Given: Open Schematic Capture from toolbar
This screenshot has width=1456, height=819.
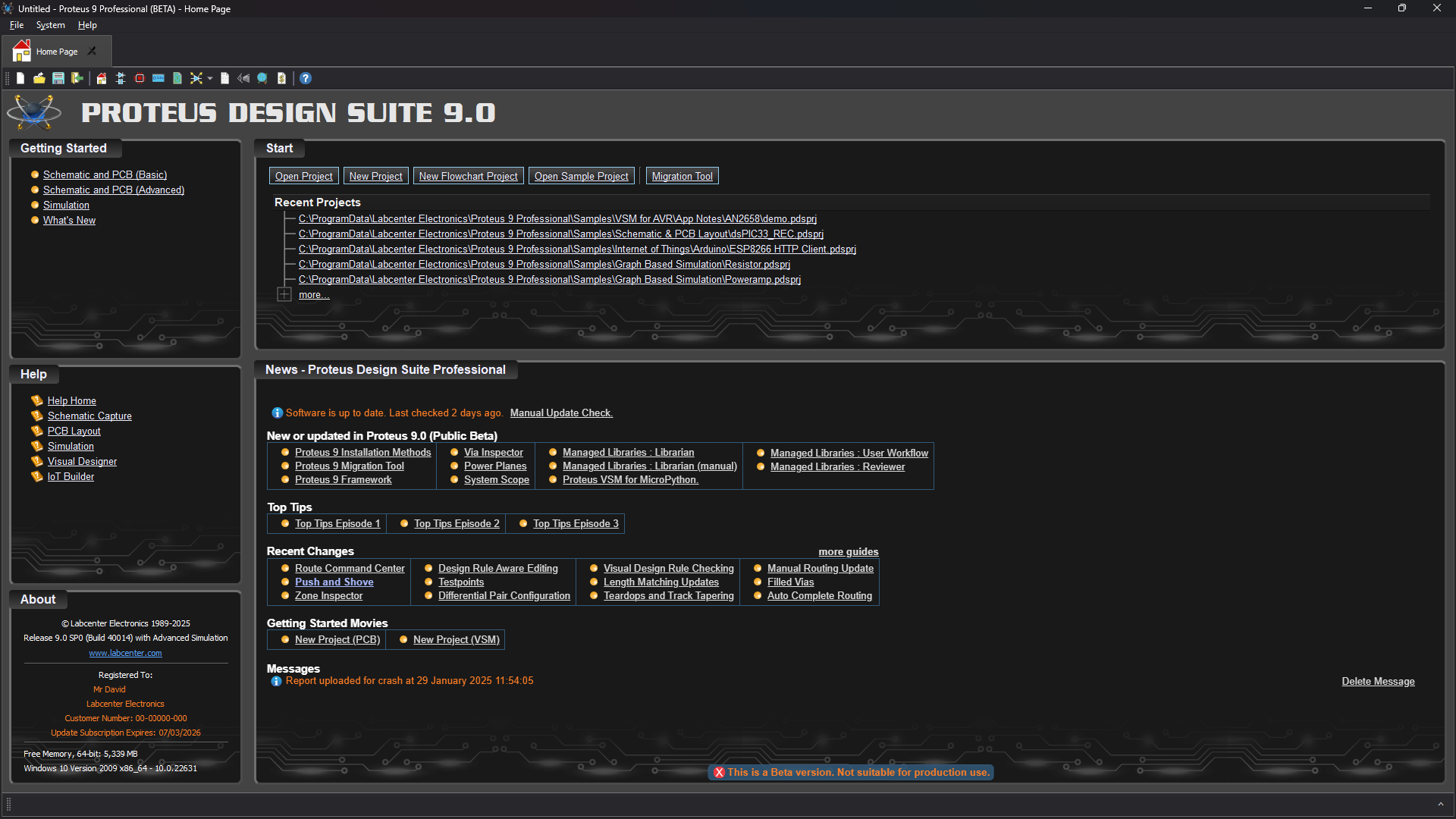Looking at the screenshot, I should coord(121,78).
